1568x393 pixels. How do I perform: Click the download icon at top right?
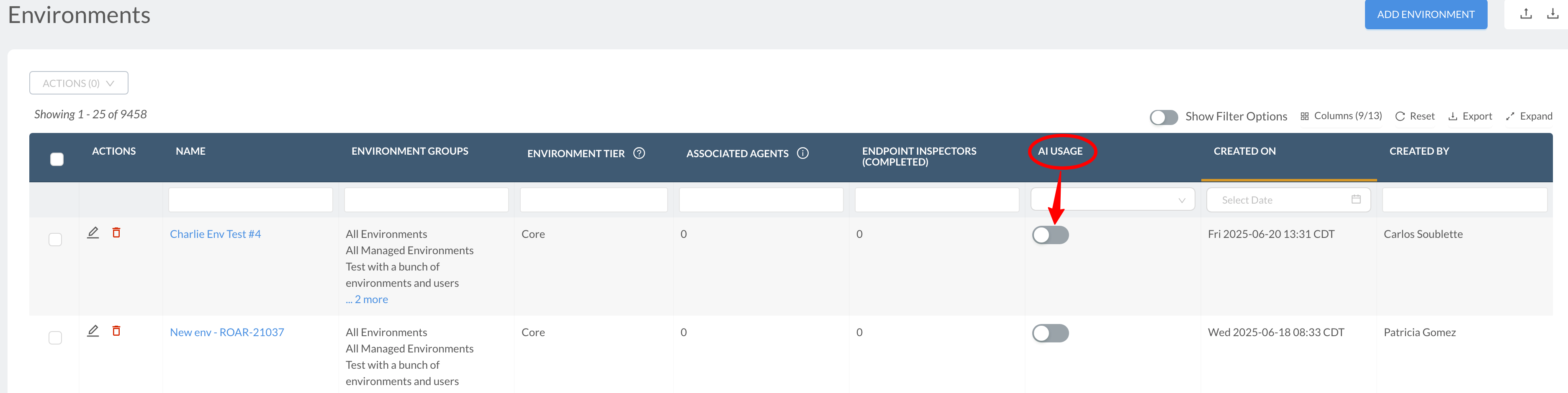[1552, 13]
